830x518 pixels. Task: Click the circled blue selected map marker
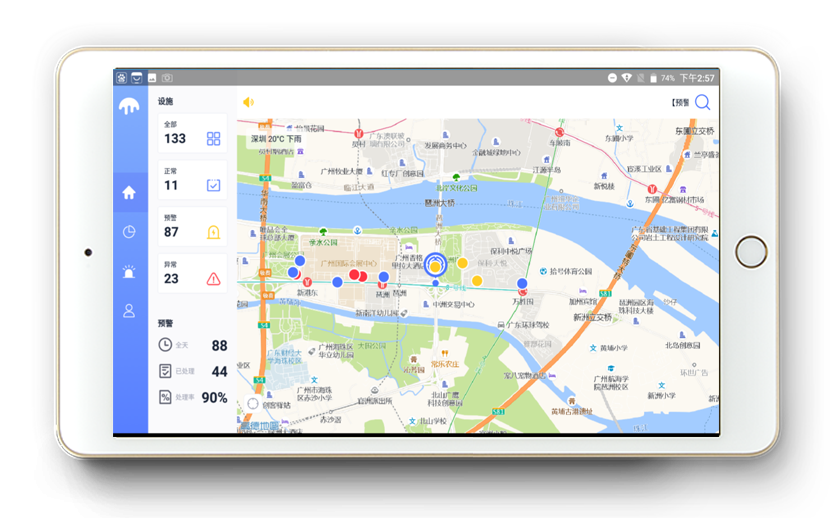pyautogui.click(x=435, y=265)
